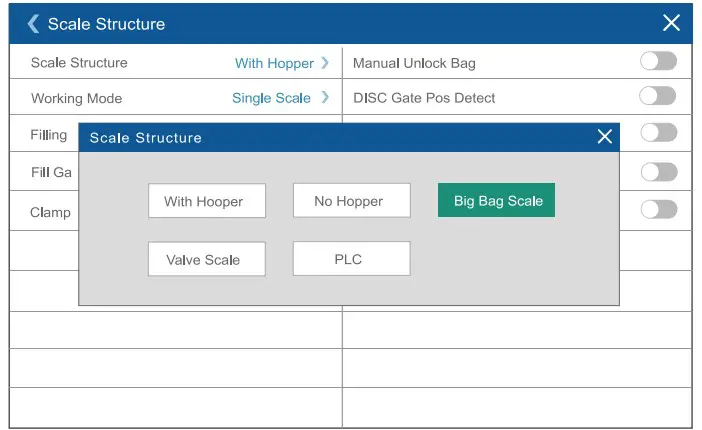Toggle the switch in the Filling row
This screenshot has width=702, height=430.
pos(658,132)
